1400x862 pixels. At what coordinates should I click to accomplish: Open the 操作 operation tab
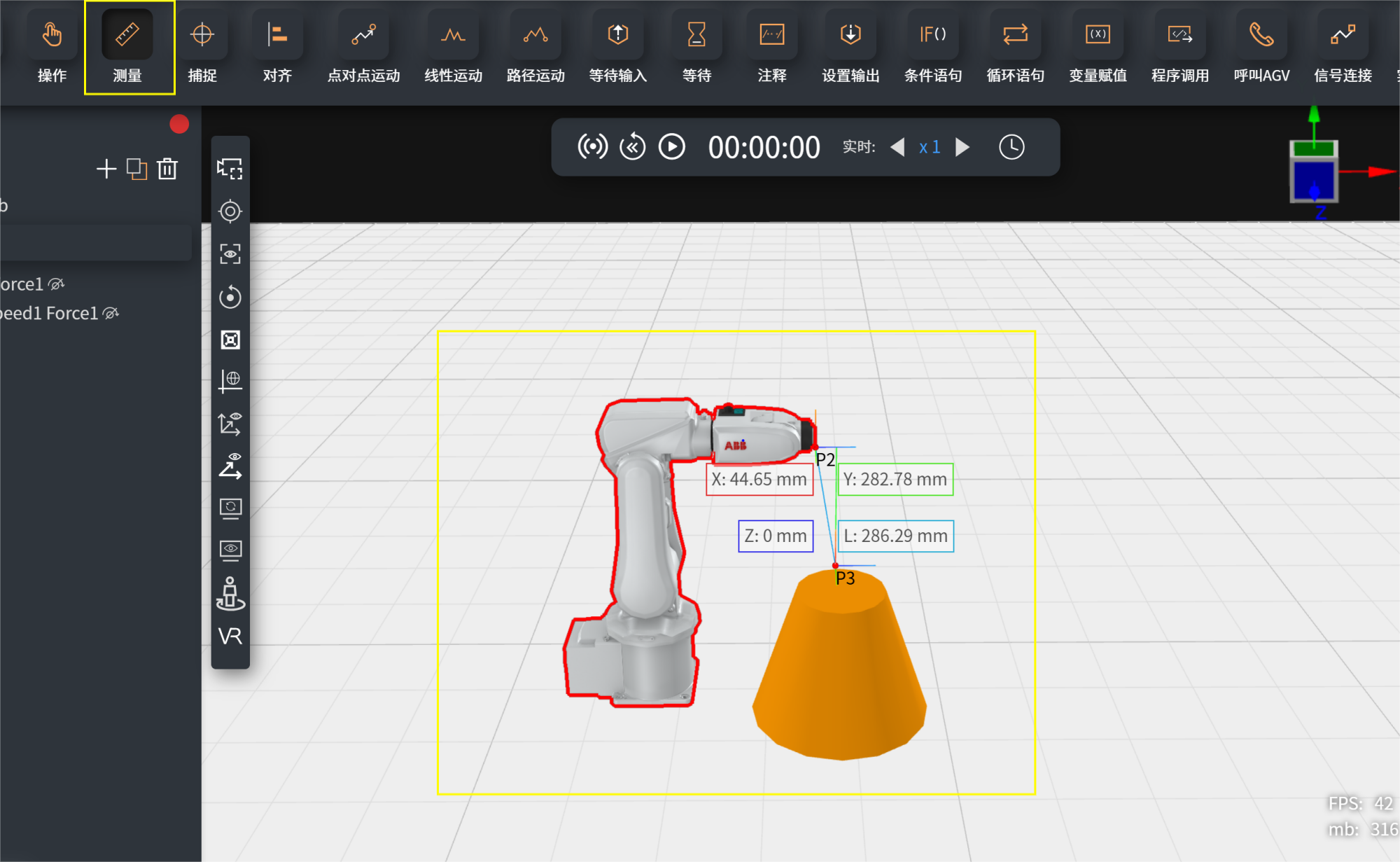coord(52,48)
